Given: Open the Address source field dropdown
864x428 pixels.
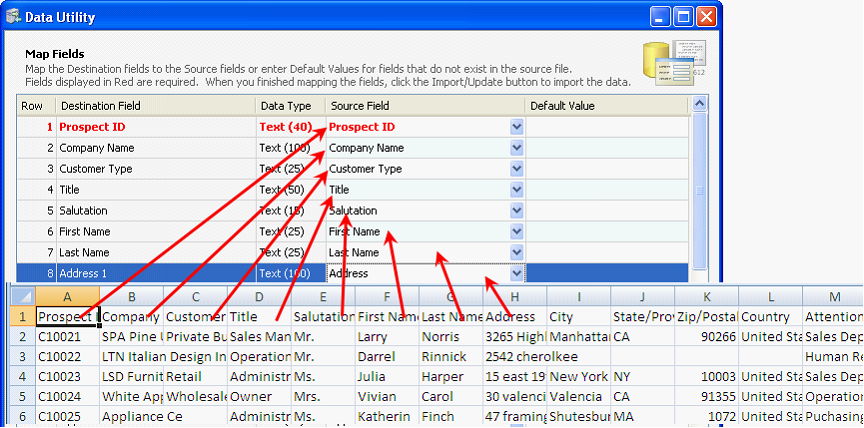Looking at the screenshot, I should tap(517, 273).
